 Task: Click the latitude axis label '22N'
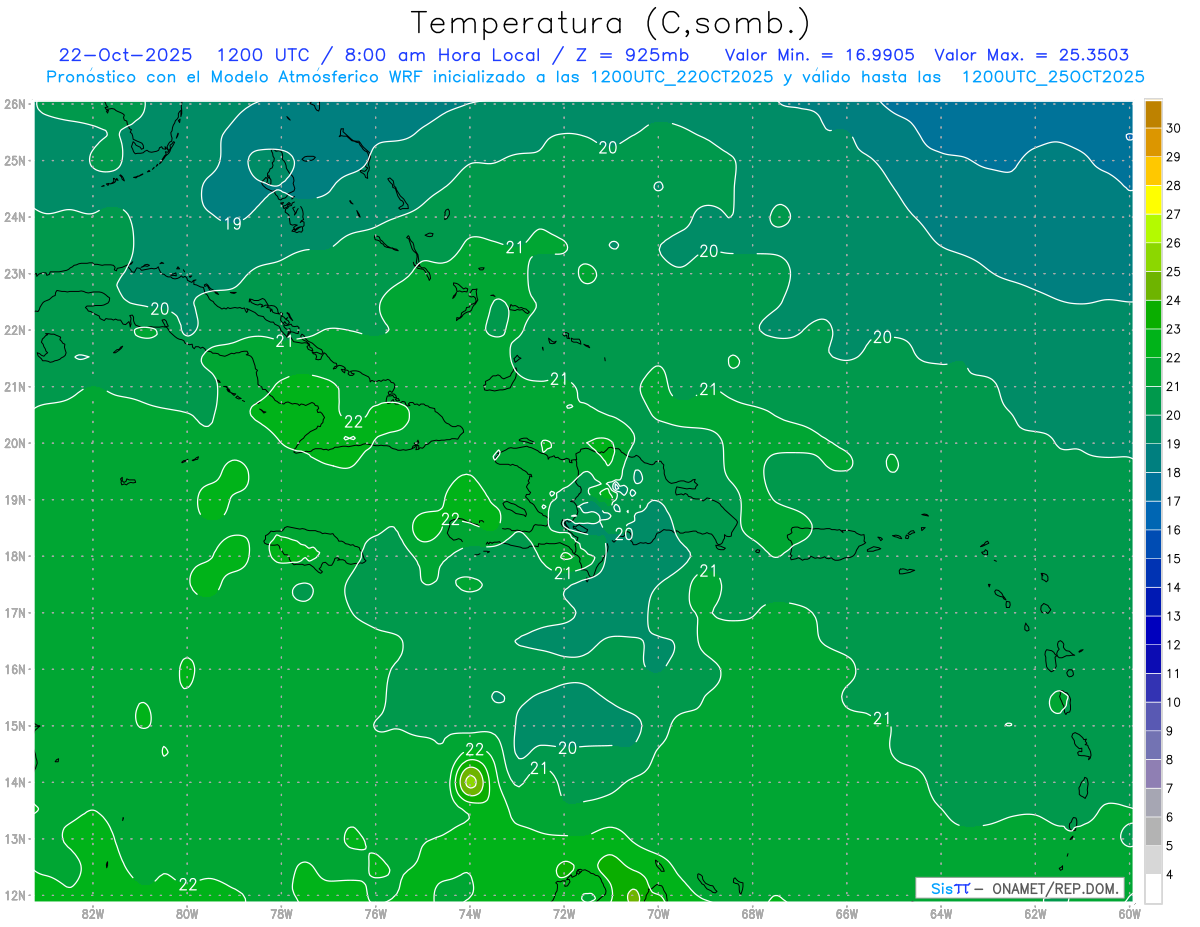point(15,329)
